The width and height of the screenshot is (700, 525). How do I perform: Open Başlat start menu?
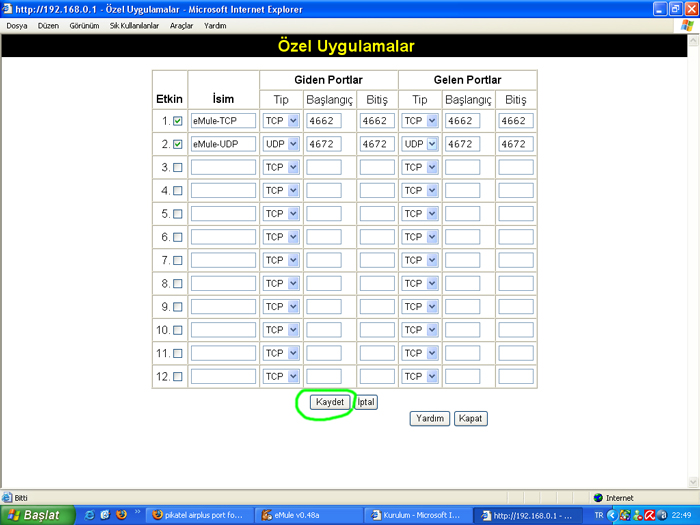[x=38, y=515]
